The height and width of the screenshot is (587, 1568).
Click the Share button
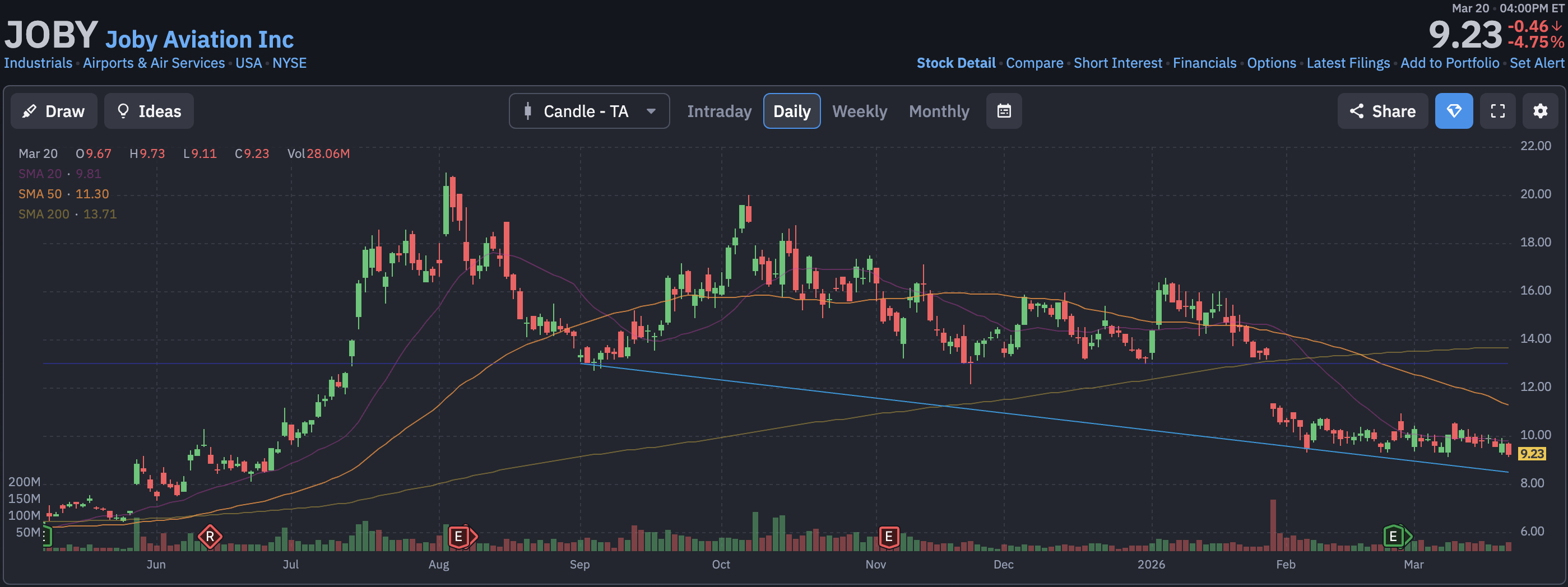click(1382, 111)
